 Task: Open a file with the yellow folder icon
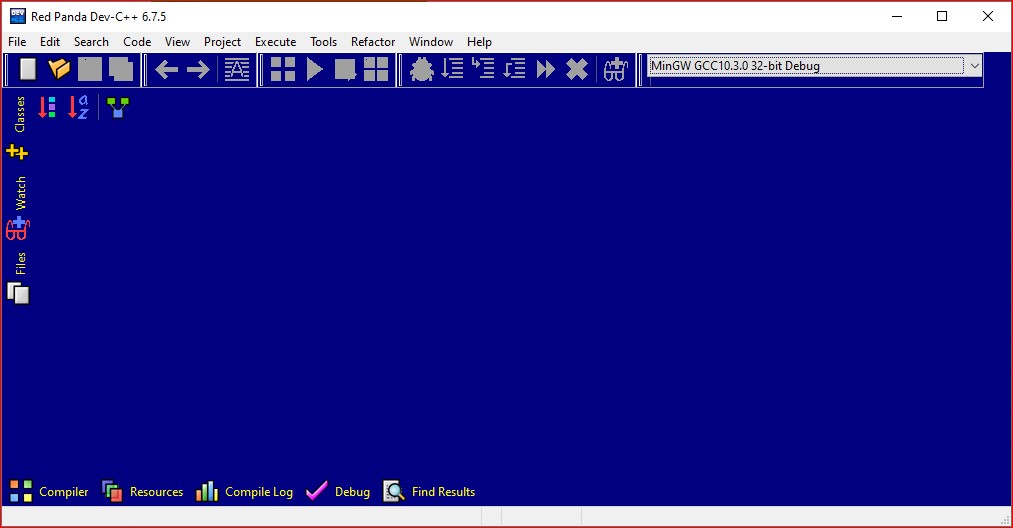coord(59,69)
